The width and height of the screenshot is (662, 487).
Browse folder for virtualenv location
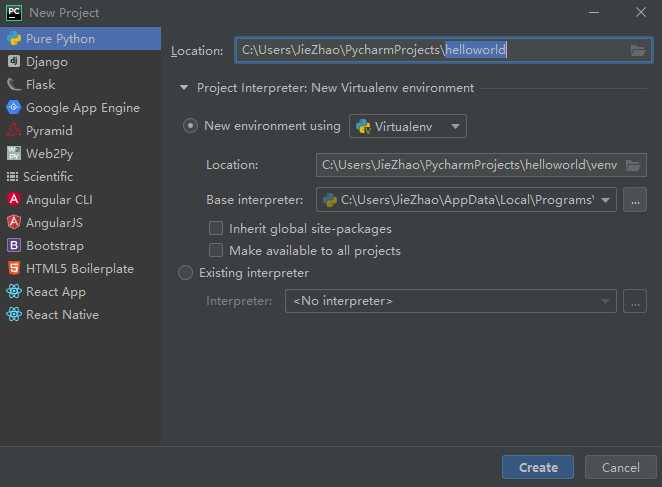[632, 165]
